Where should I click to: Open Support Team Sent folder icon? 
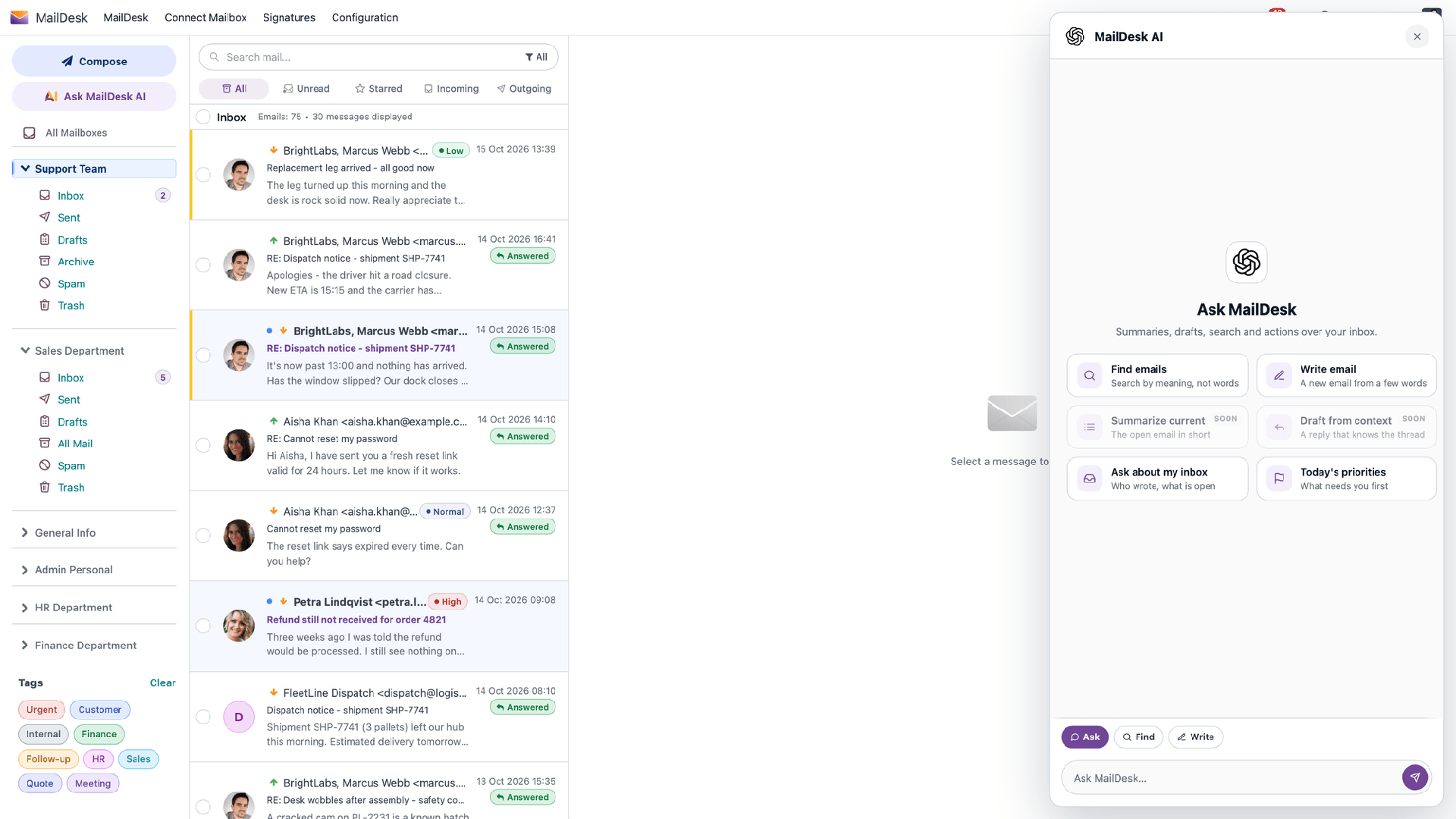(x=45, y=217)
